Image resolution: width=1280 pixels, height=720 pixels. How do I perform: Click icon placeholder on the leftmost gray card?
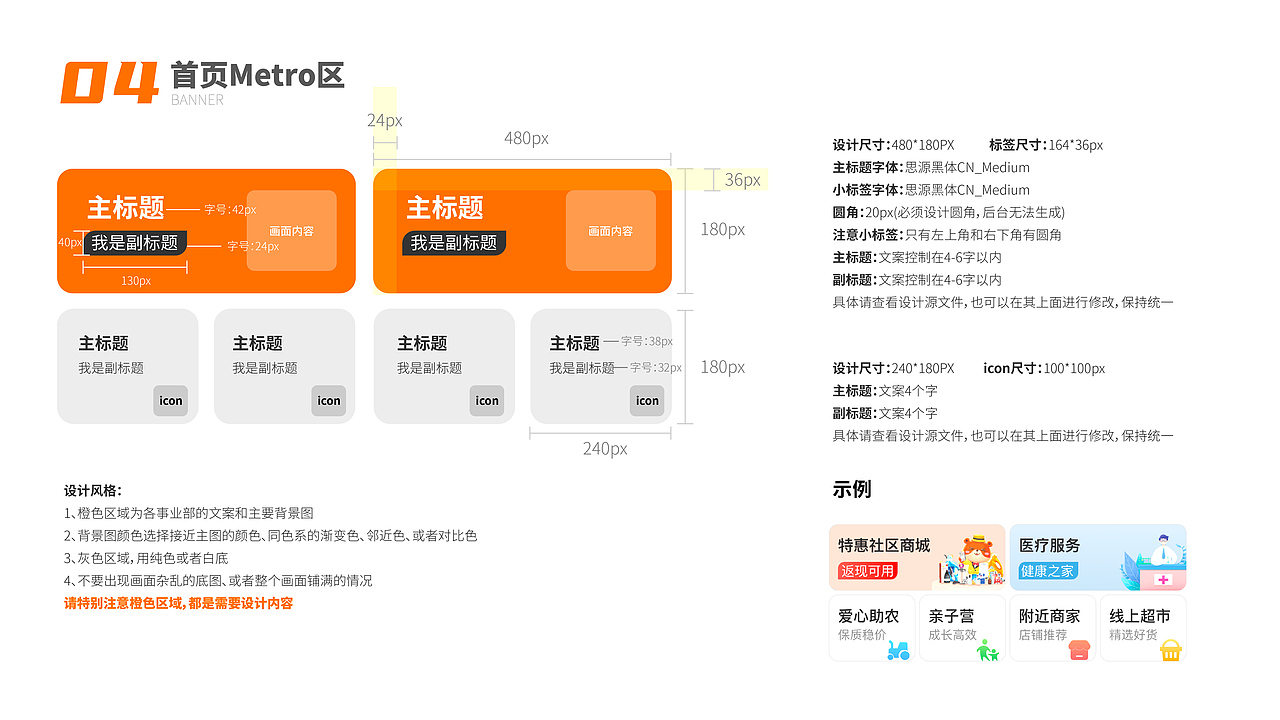171,401
